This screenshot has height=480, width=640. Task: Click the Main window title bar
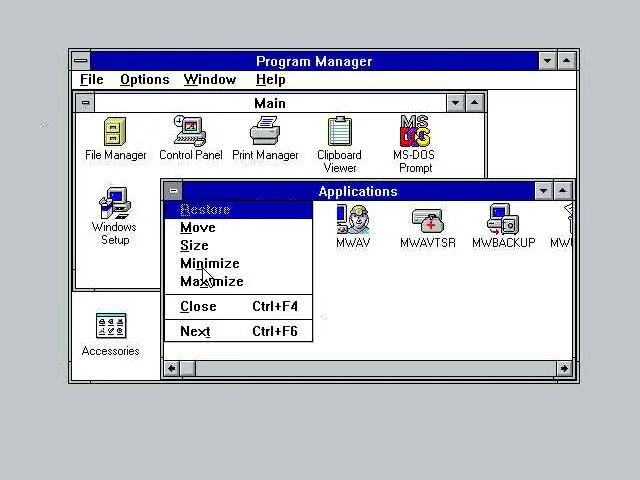270,103
